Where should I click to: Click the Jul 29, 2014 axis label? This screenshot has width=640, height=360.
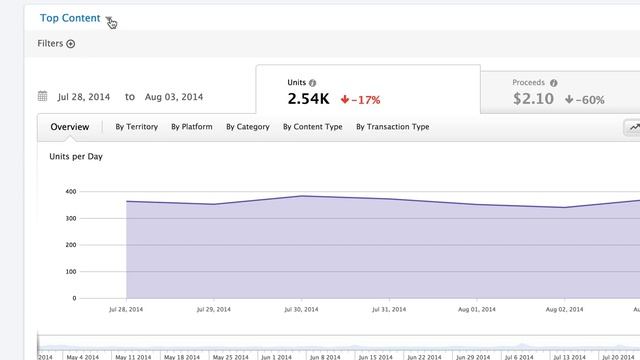(x=213, y=309)
